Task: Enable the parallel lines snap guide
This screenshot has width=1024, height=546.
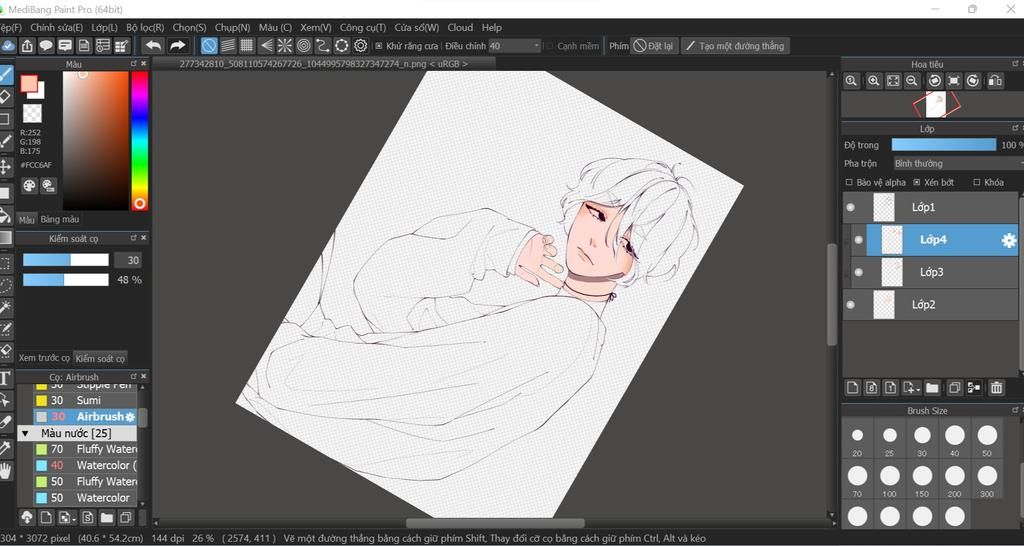Action: [228, 46]
